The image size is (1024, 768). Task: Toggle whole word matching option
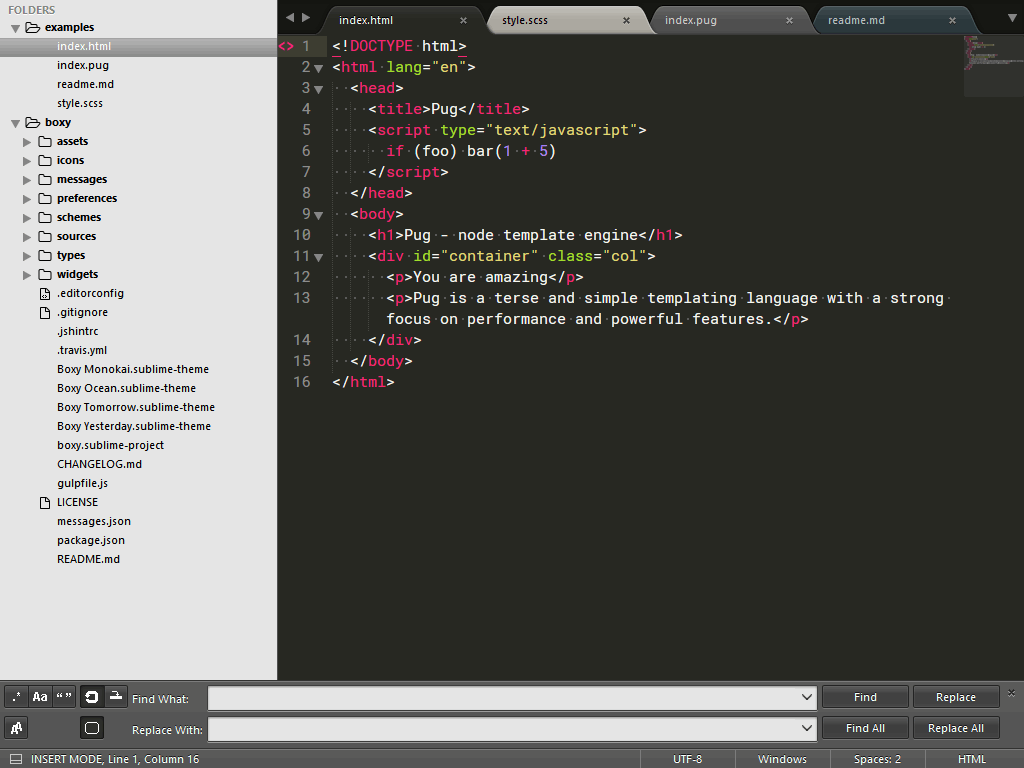(64, 697)
